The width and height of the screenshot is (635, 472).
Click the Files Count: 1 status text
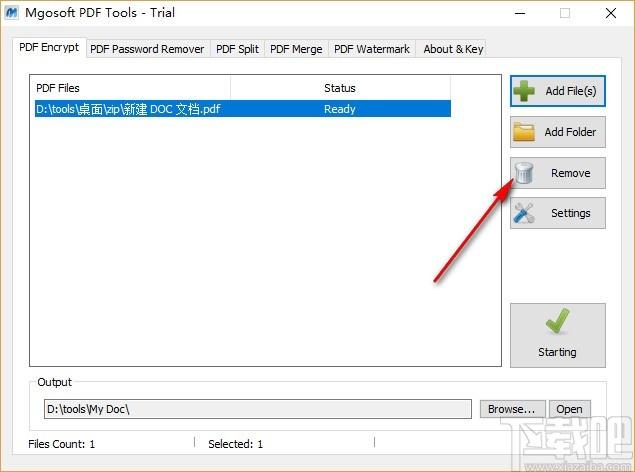tap(62, 444)
